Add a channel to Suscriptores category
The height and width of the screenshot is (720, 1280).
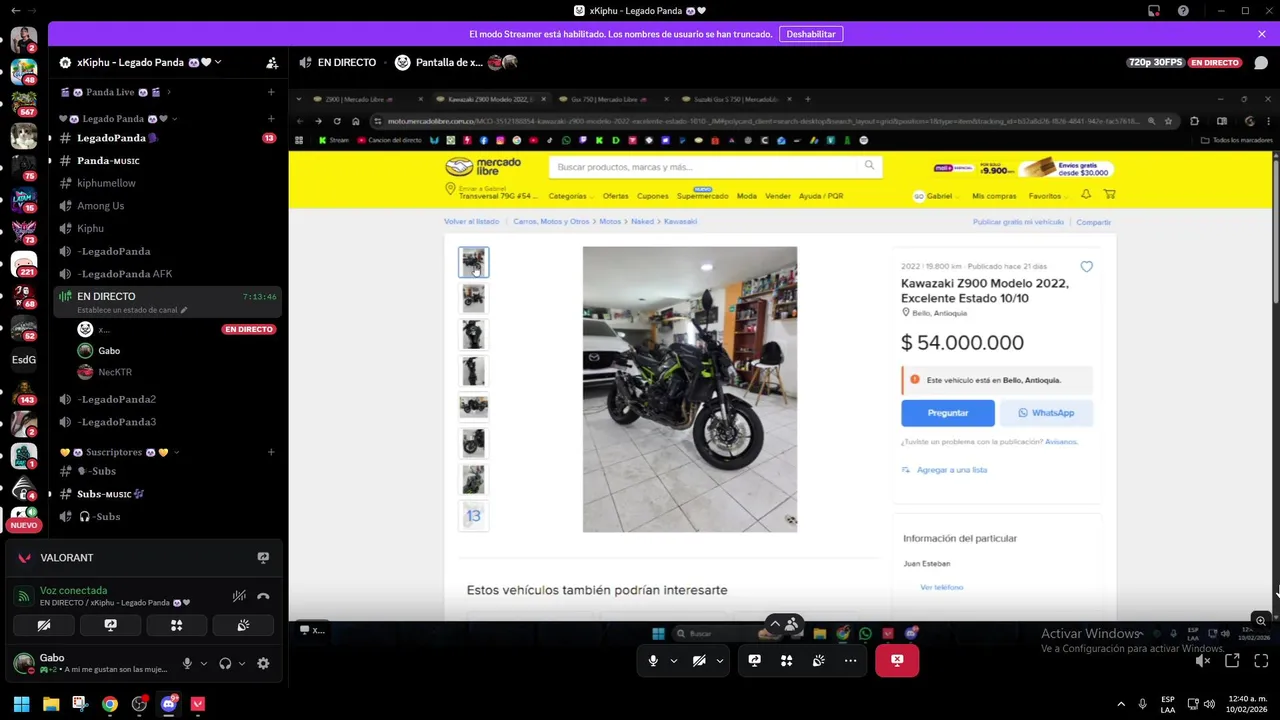pos(271,452)
